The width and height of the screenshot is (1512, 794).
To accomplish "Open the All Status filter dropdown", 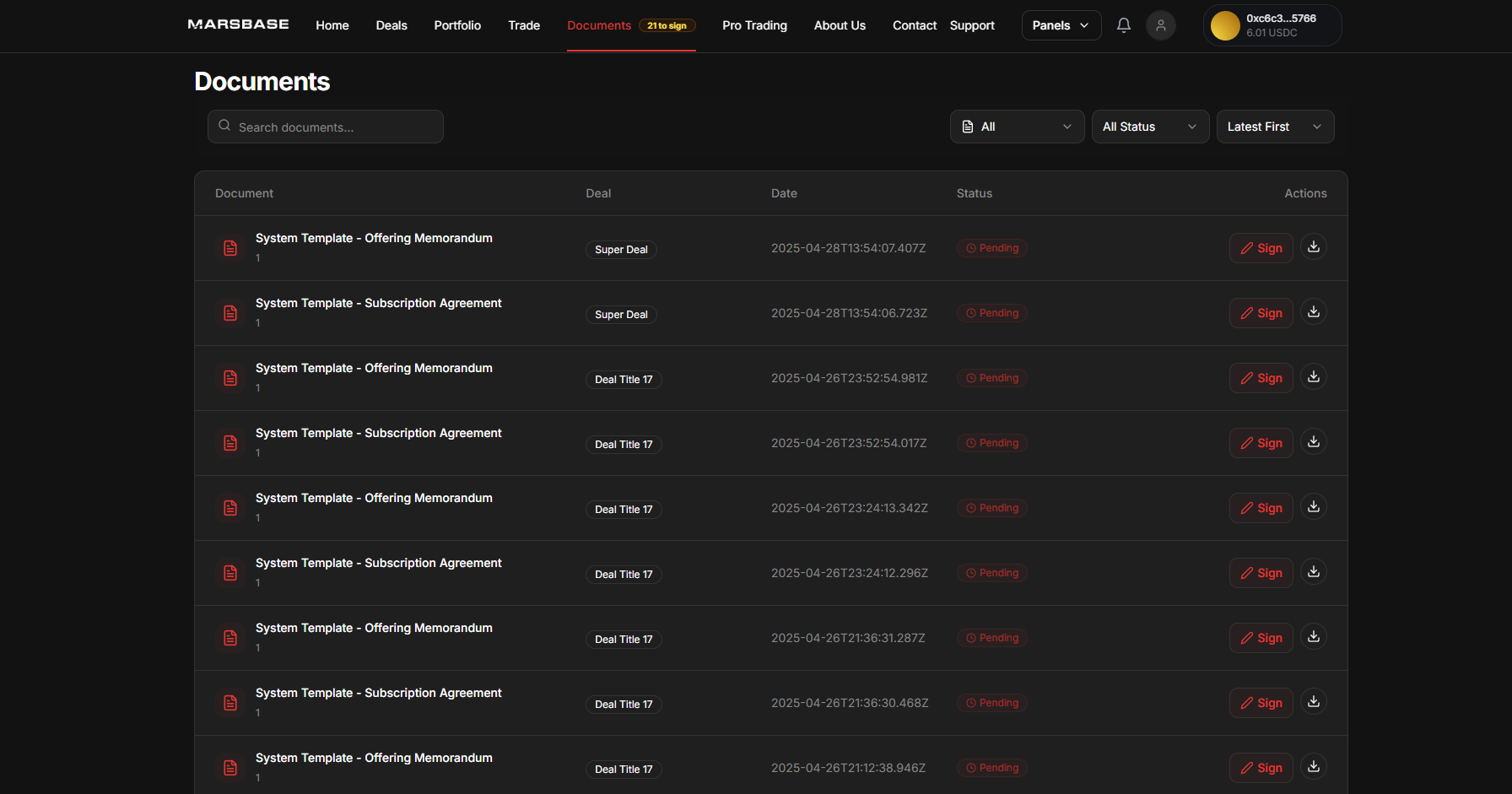I will pyautogui.click(x=1149, y=127).
